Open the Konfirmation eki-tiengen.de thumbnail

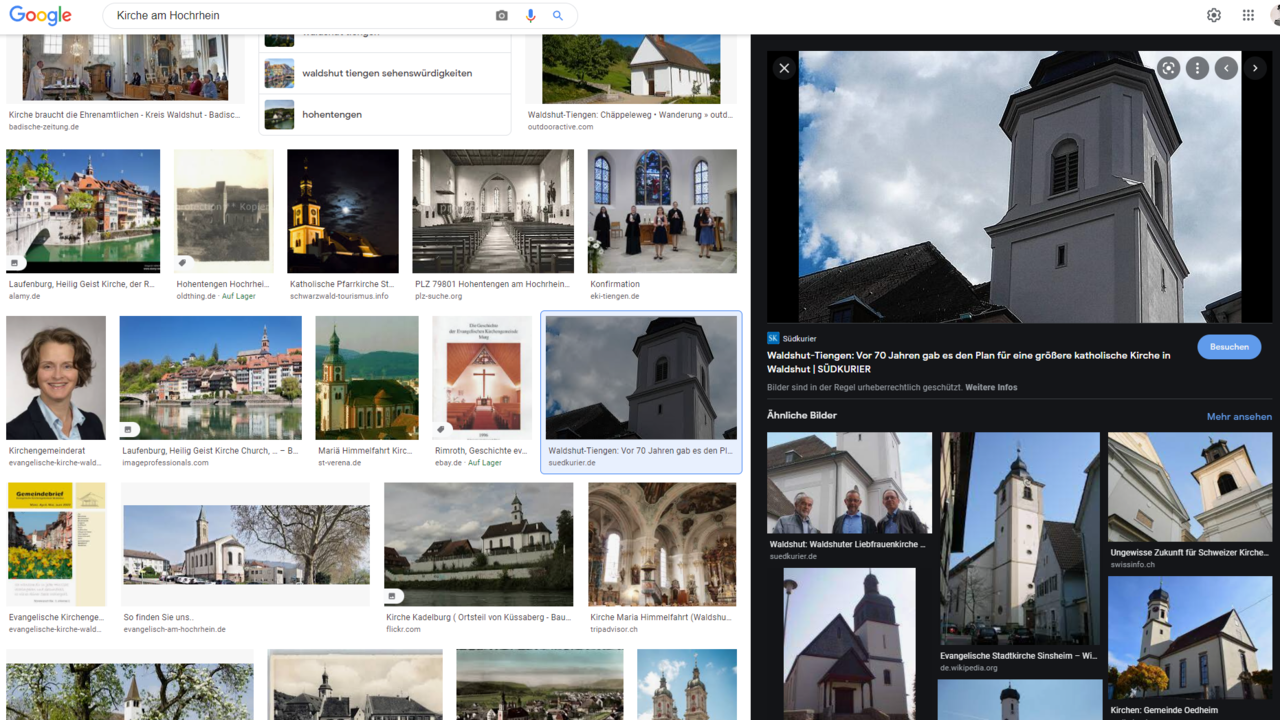click(662, 211)
